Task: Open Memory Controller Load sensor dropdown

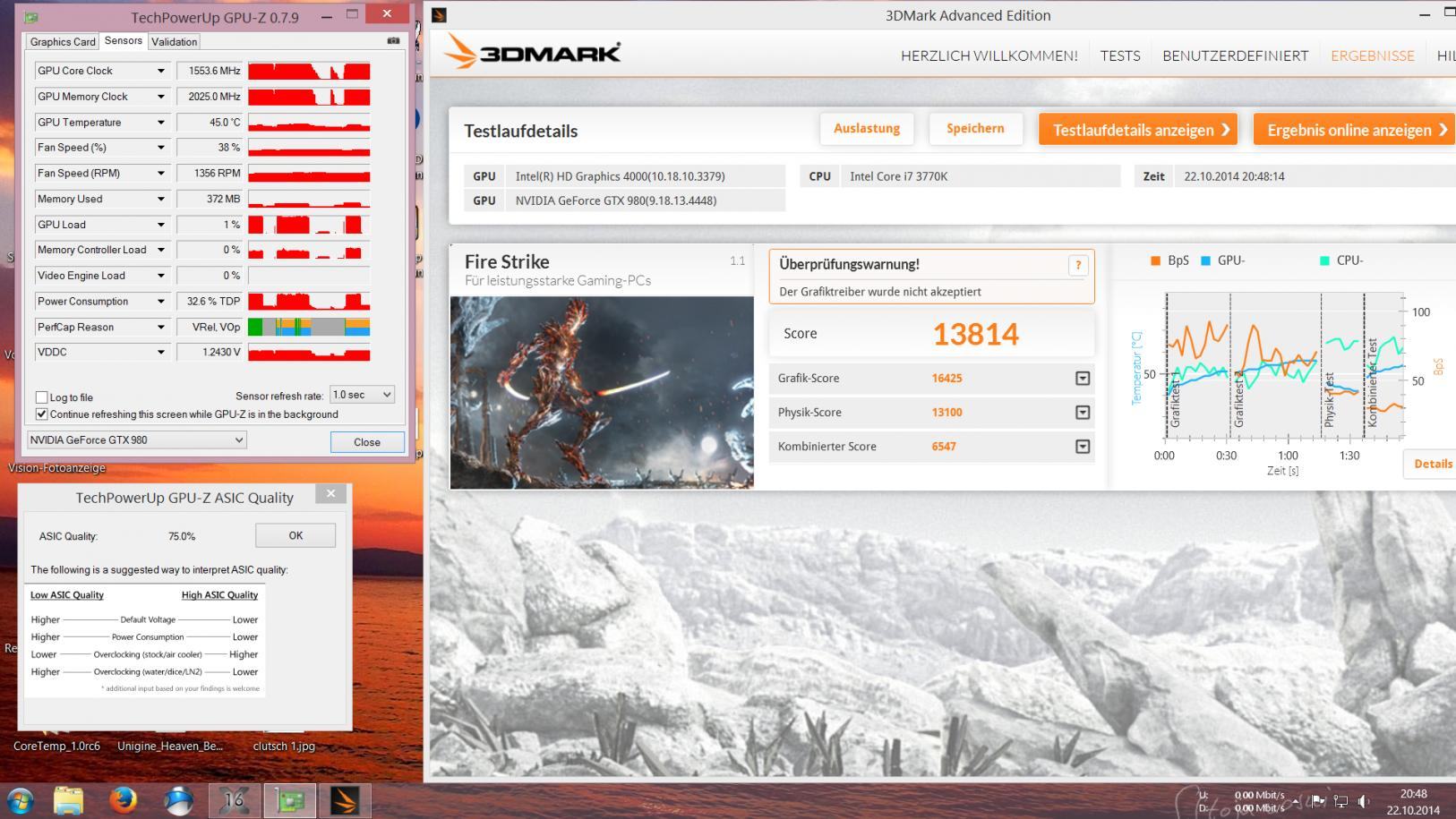Action: point(161,251)
